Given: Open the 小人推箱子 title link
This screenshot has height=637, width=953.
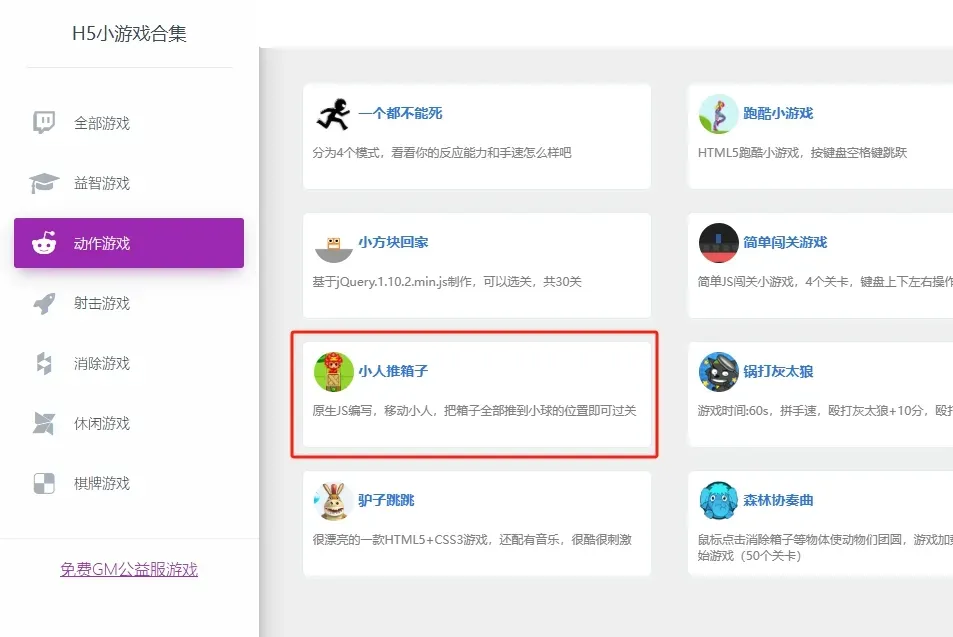Looking at the screenshot, I should tap(393, 371).
